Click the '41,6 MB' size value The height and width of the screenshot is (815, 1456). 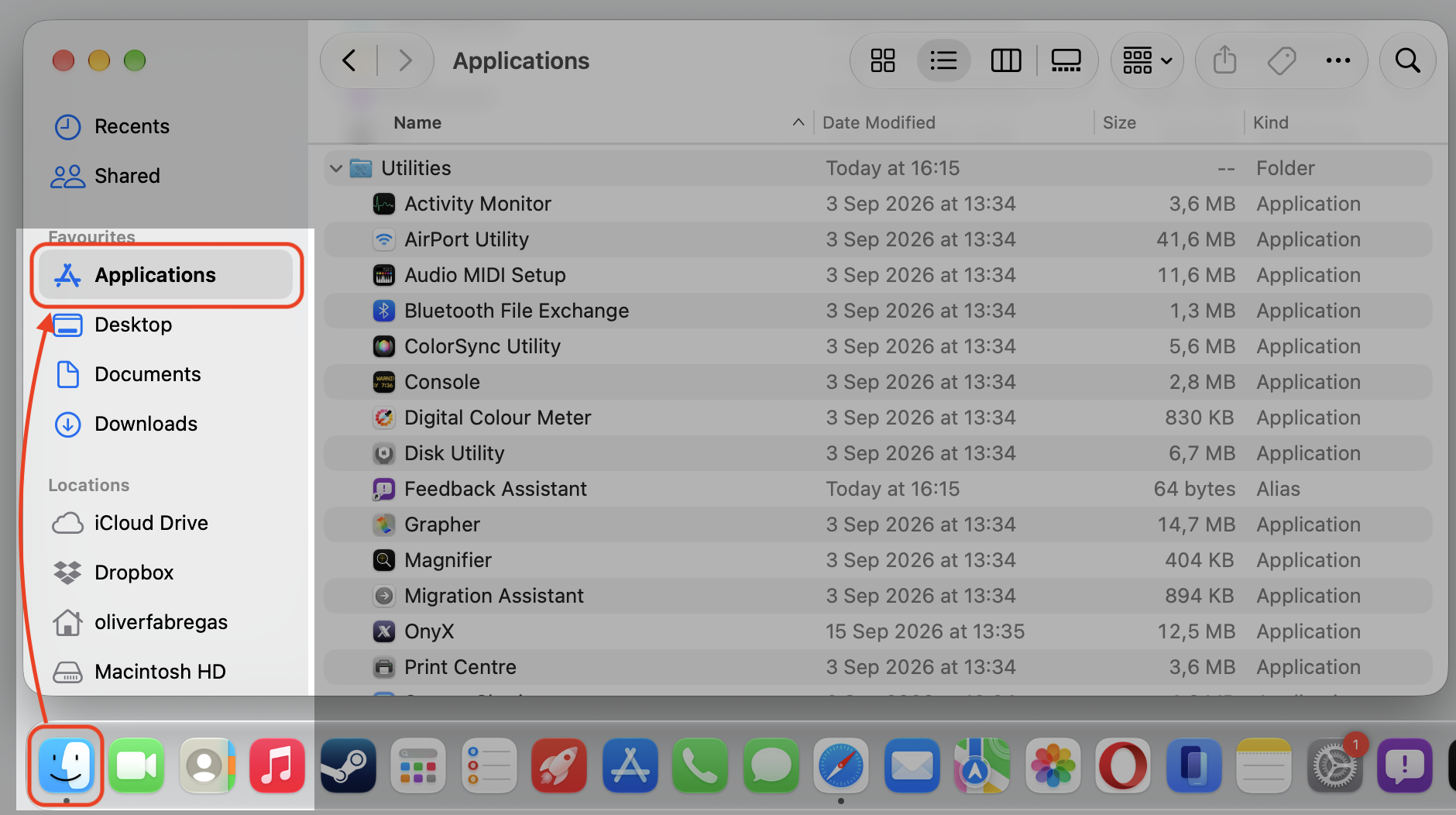coord(1196,239)
